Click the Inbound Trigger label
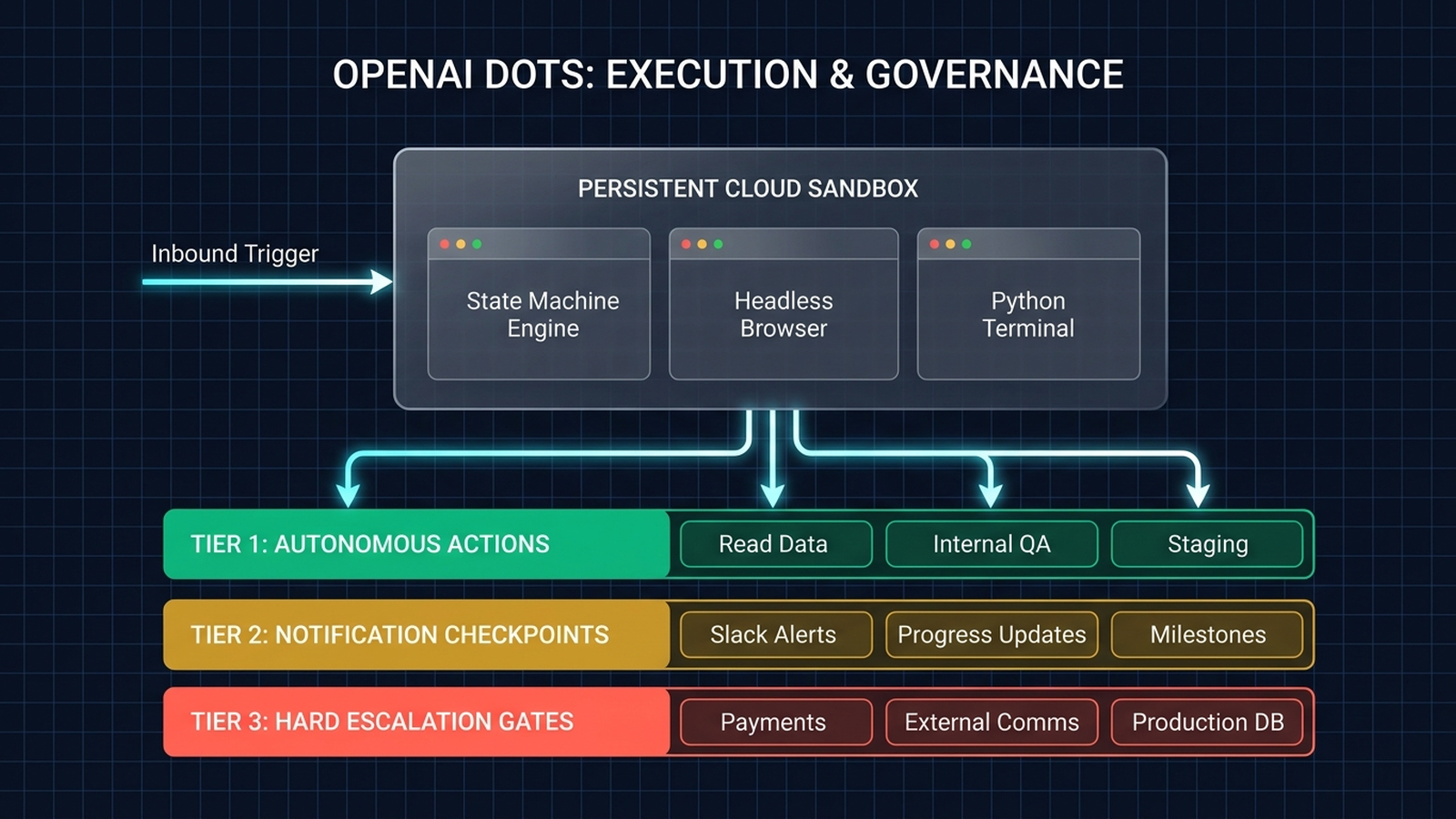 tap(235, 254)
